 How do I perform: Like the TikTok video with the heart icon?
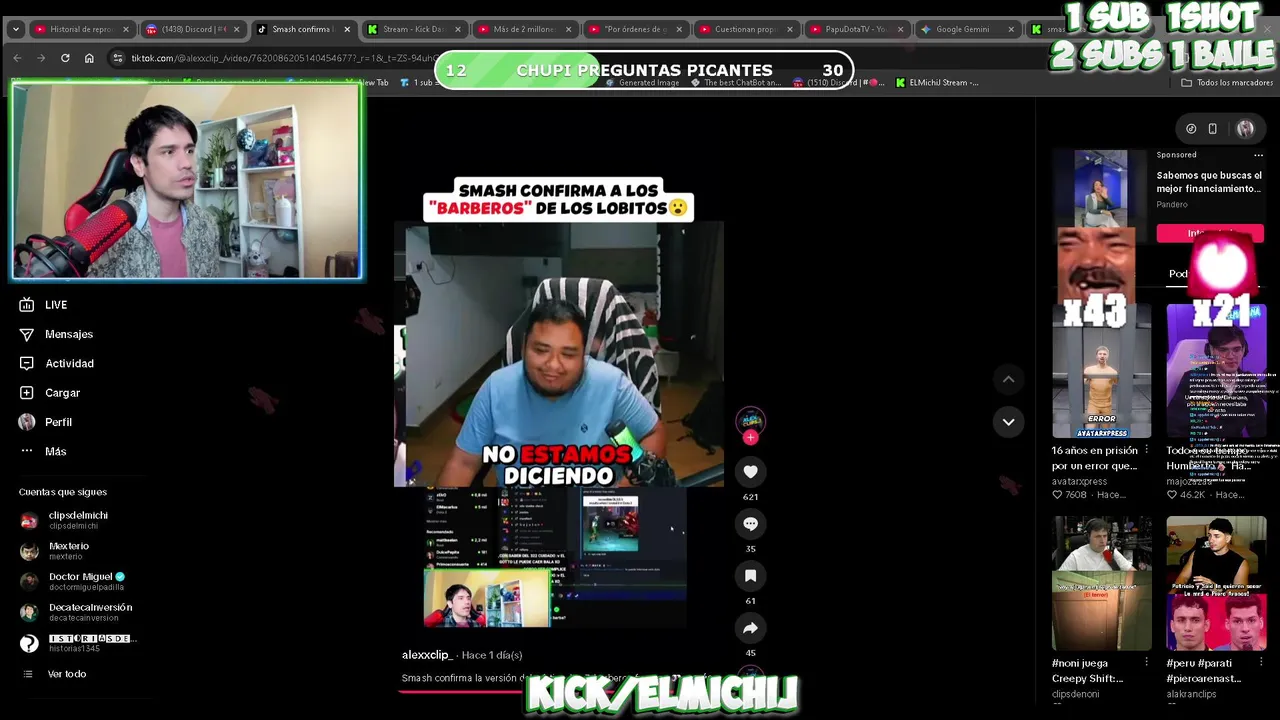[x=750, y=472]
